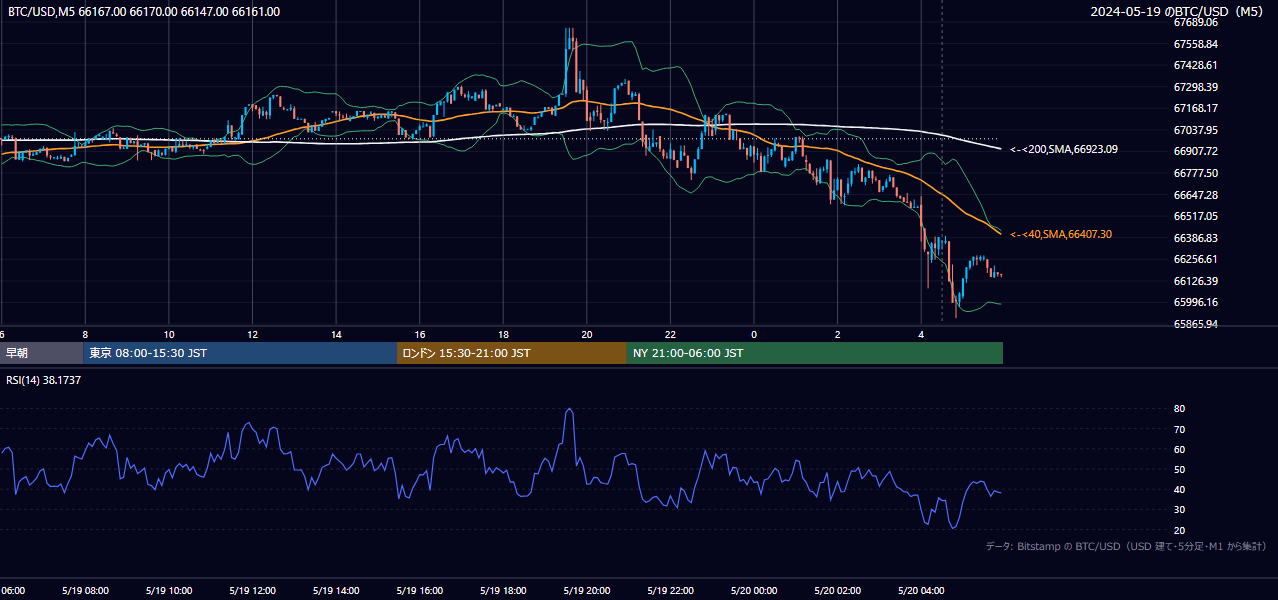
Task: Click RSI scale level 50
Action: point(1179,469)
